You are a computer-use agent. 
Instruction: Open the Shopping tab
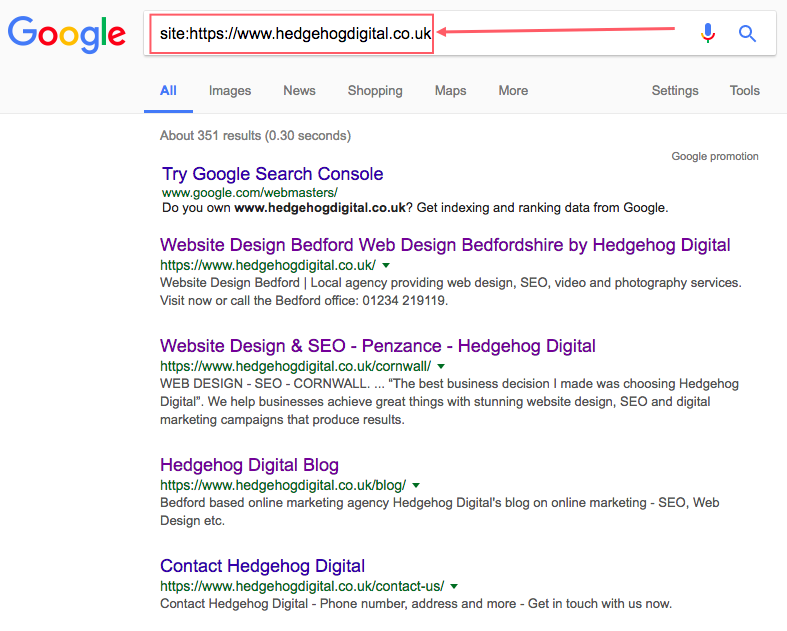pyautogui.click(x=375, y=91)
